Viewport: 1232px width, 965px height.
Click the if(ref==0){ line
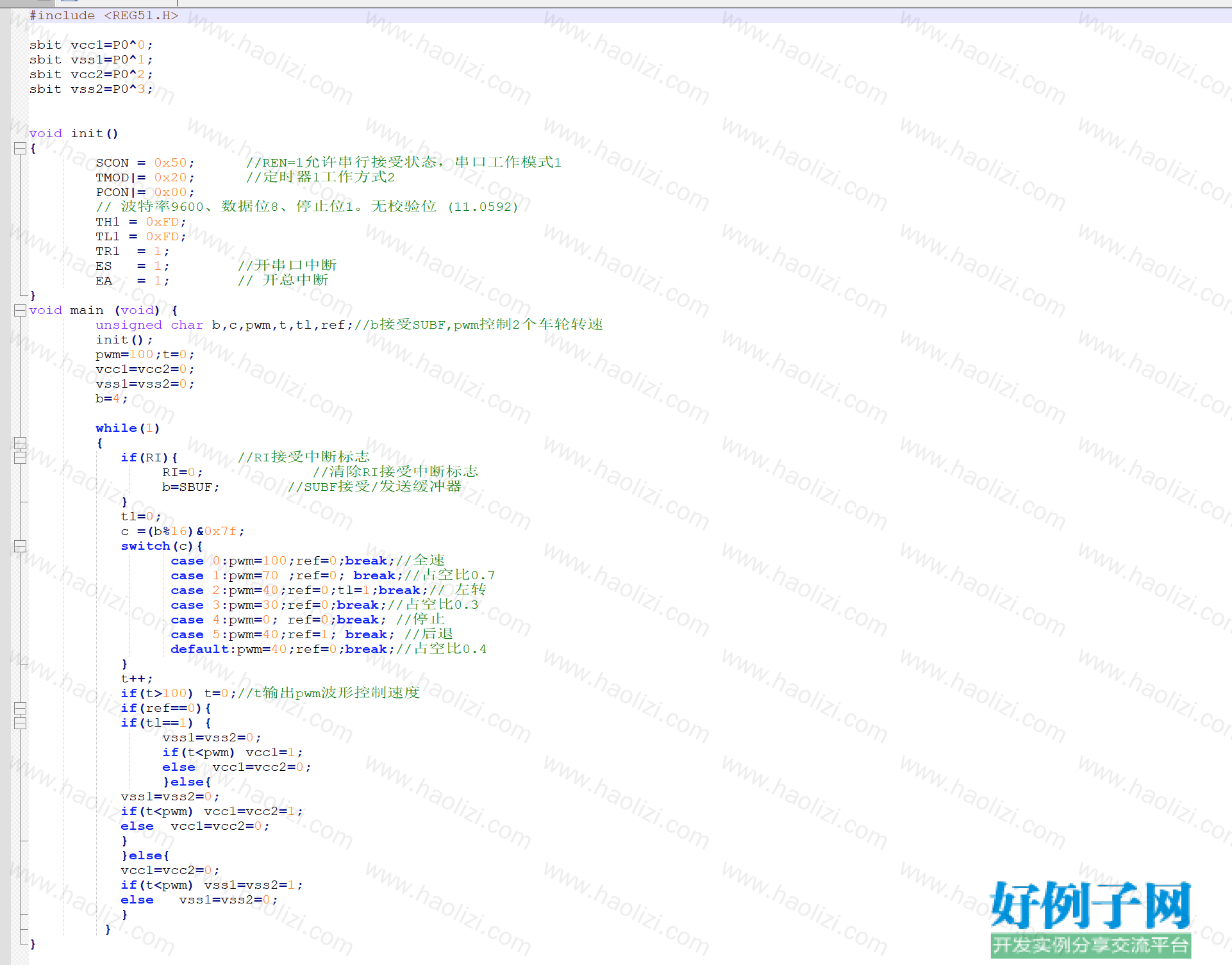(x=166, y=708)
